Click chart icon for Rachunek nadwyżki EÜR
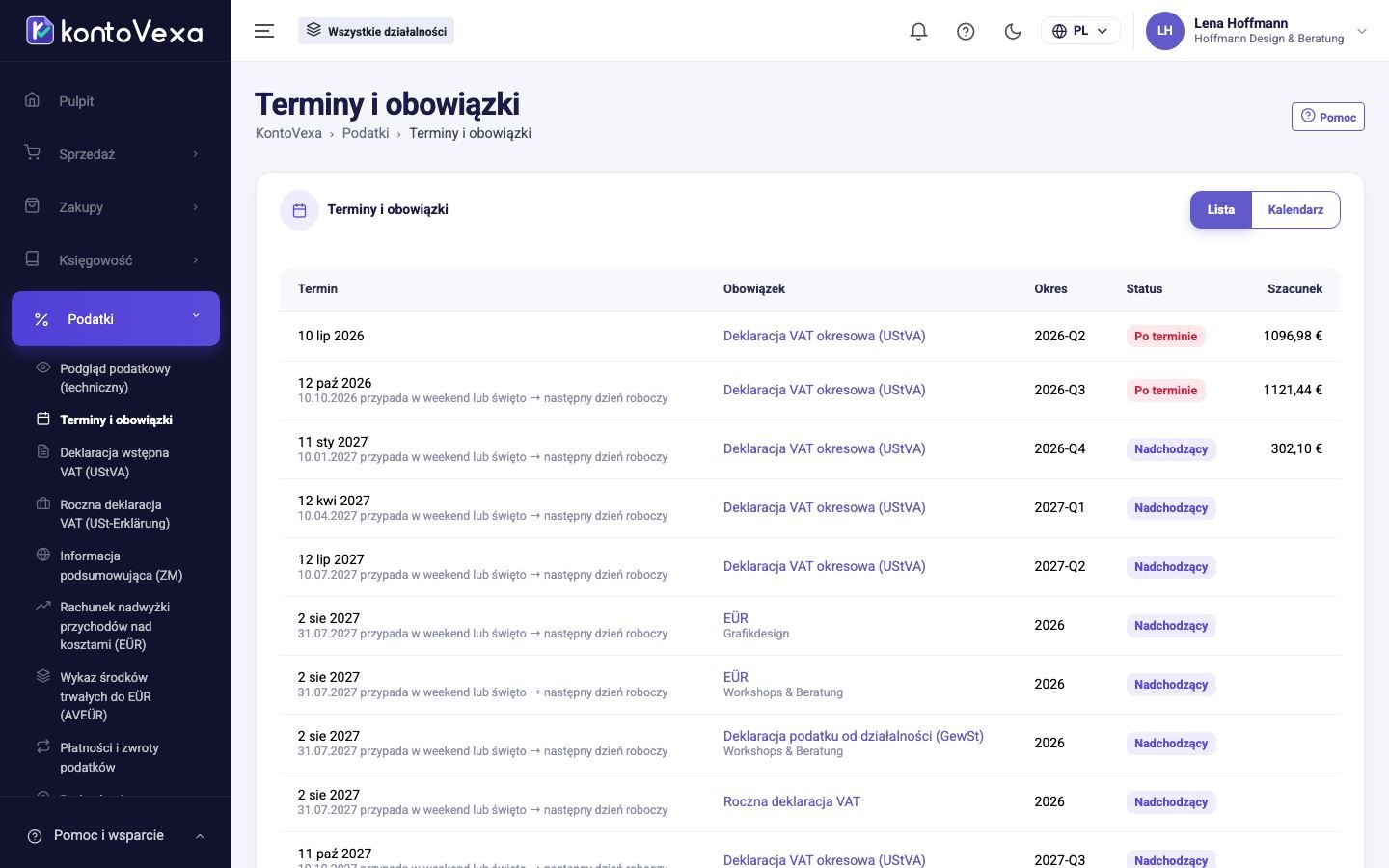1389x868 pixels. click(x=42, y=606)
